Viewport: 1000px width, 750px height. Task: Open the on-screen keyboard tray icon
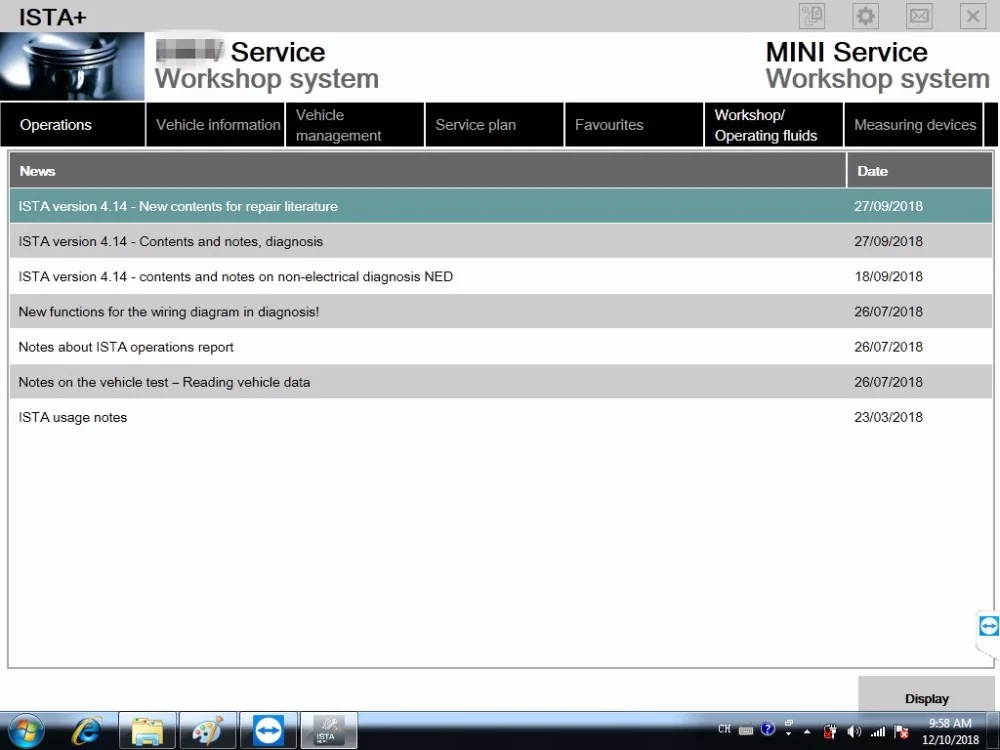[x=746, y=730]
